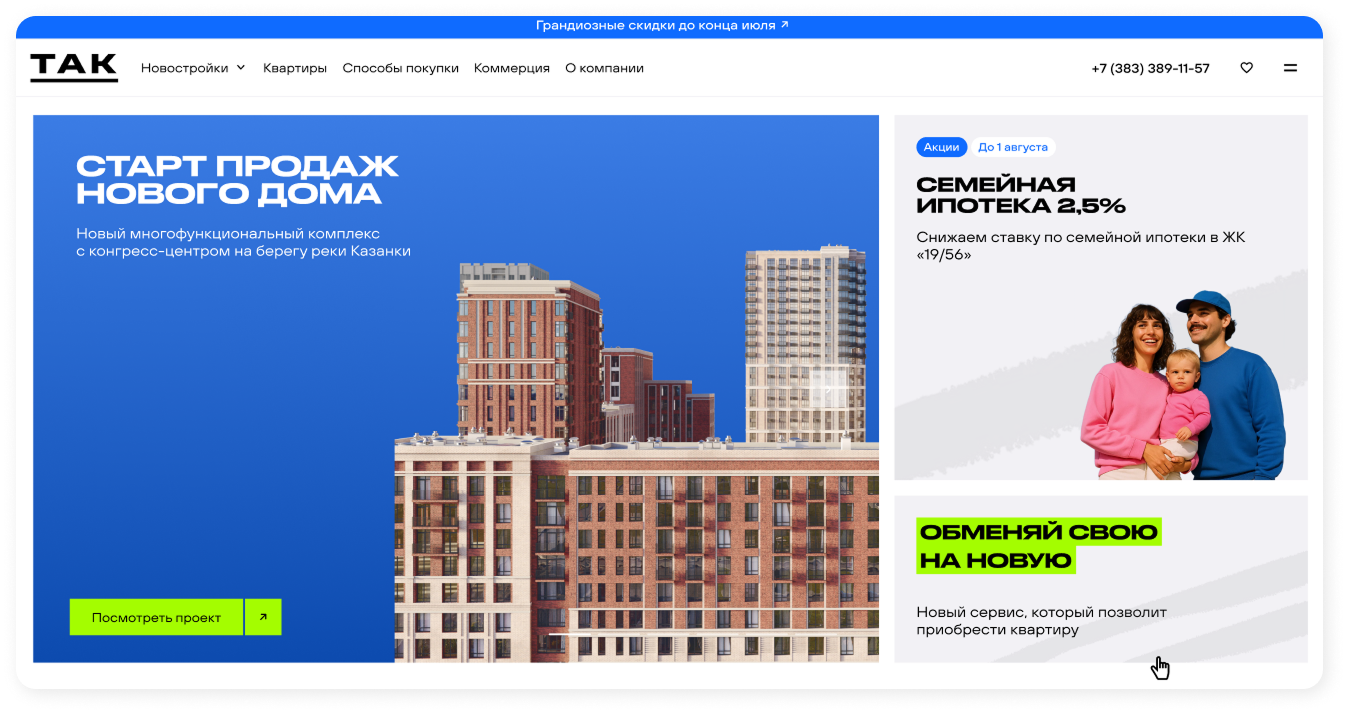Open the Семейная ипотека 2,5% heading
1347x713 pixels.
pyautogui.click(x=1020, y=195)
